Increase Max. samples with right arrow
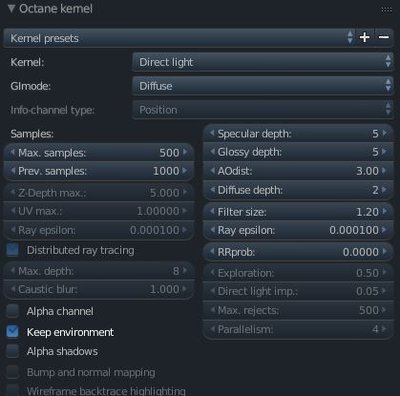 185,152
